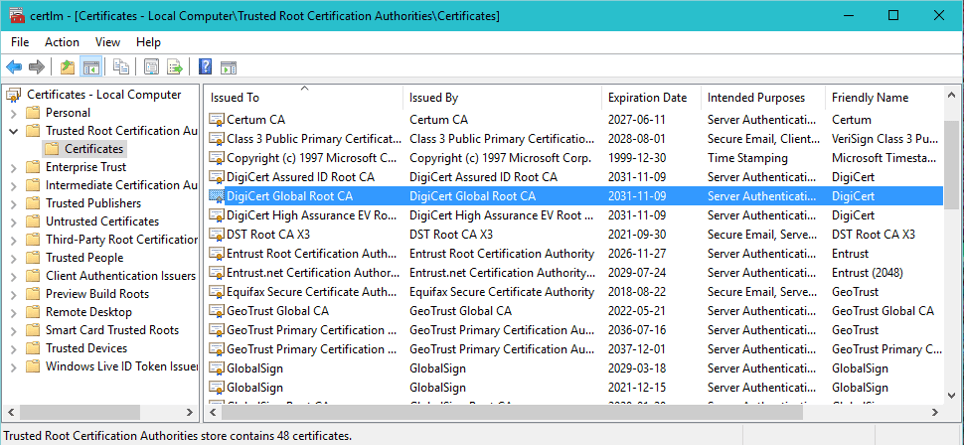Collapse Trusted Root Certification Authorities node
This screenshot has height=445, width=964.
point(14,131)
